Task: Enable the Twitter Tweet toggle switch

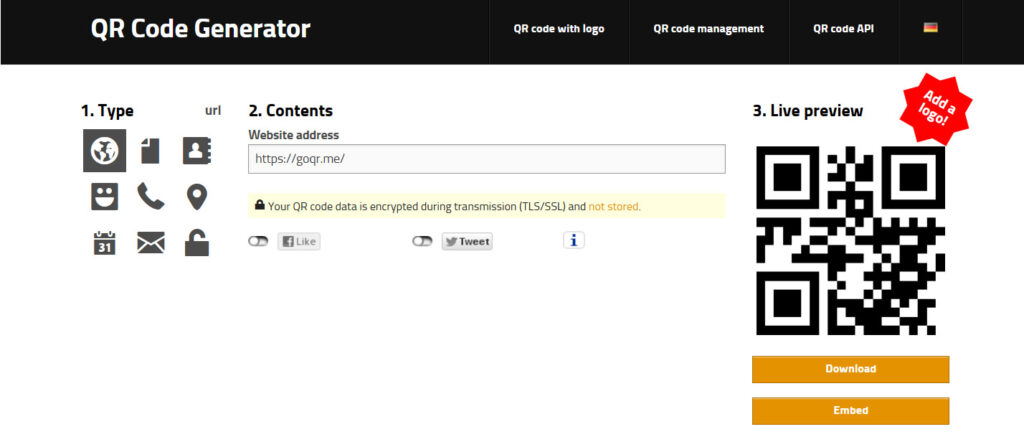Action: 422,241
